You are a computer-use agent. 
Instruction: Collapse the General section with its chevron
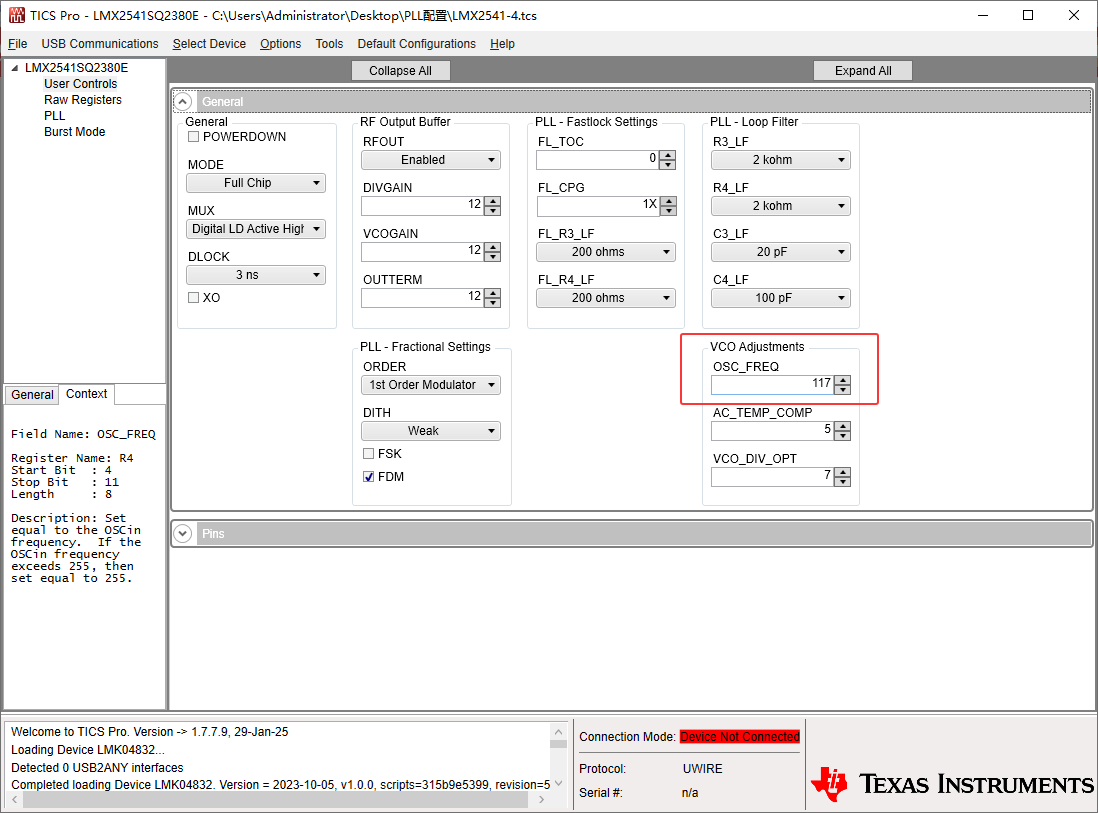point(183,102)
